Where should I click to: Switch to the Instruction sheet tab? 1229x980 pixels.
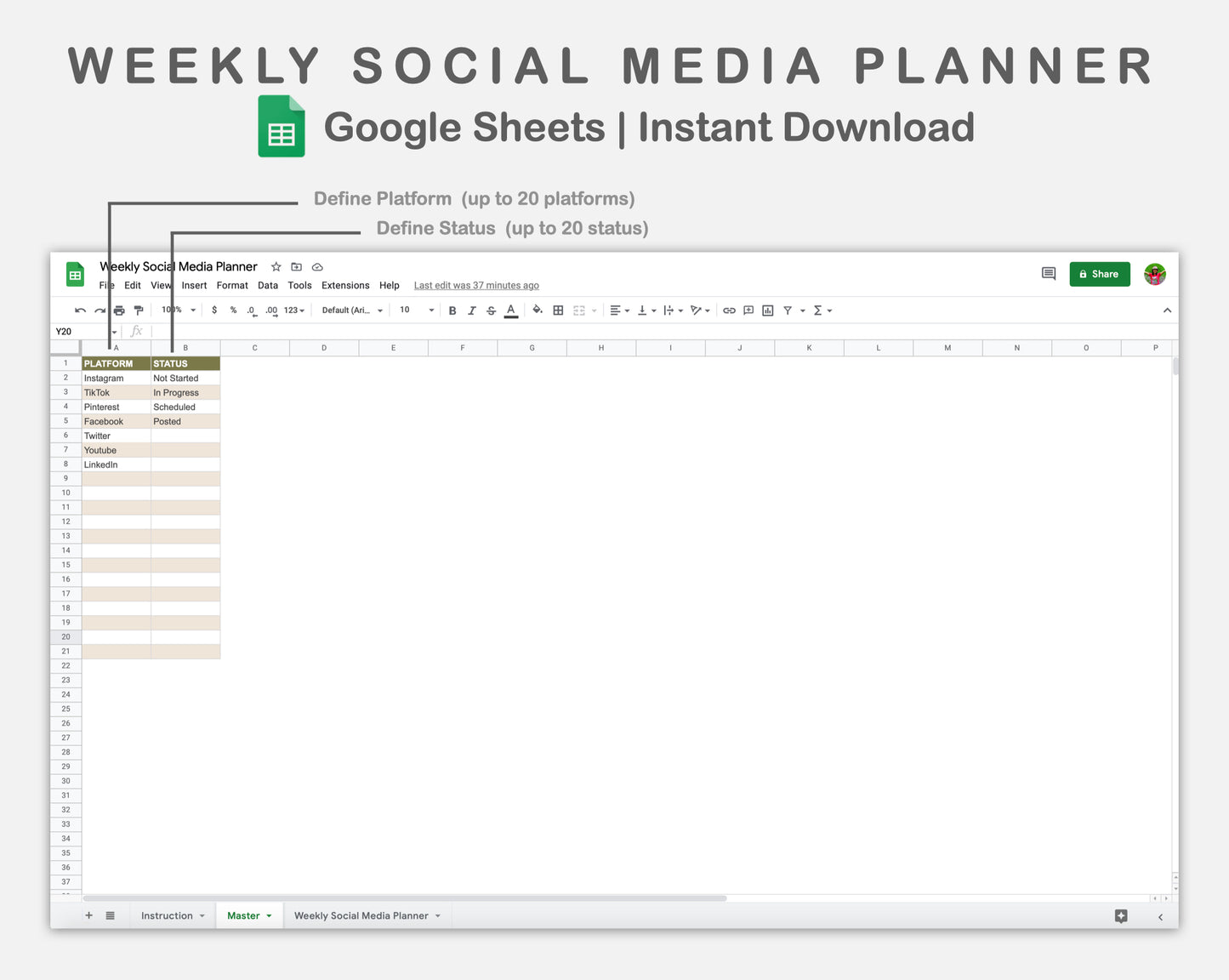coord(167,915)
